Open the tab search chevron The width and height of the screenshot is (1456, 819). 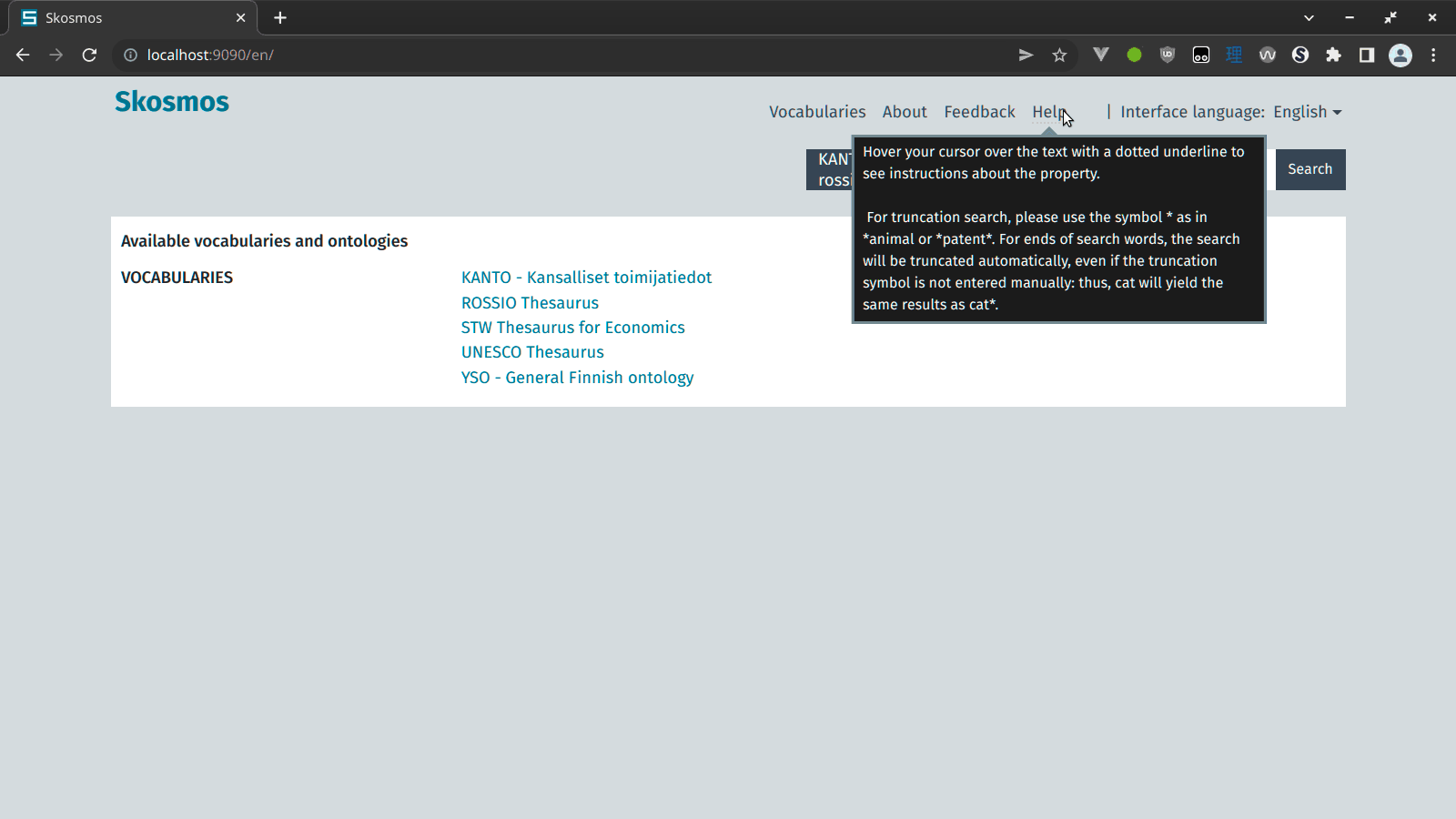(x=1309, y=17)
